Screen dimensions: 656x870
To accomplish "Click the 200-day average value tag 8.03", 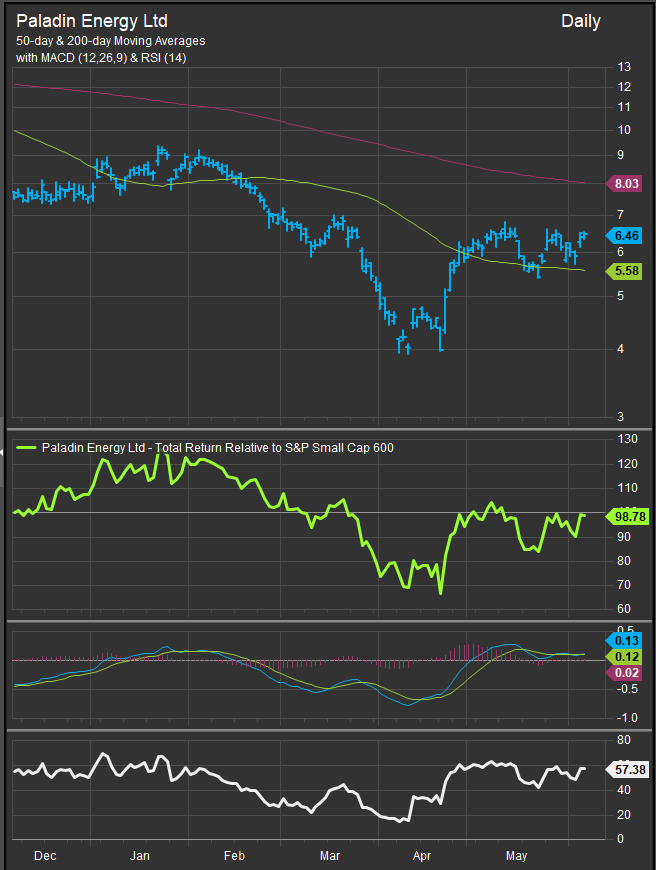I will point(626,184).
